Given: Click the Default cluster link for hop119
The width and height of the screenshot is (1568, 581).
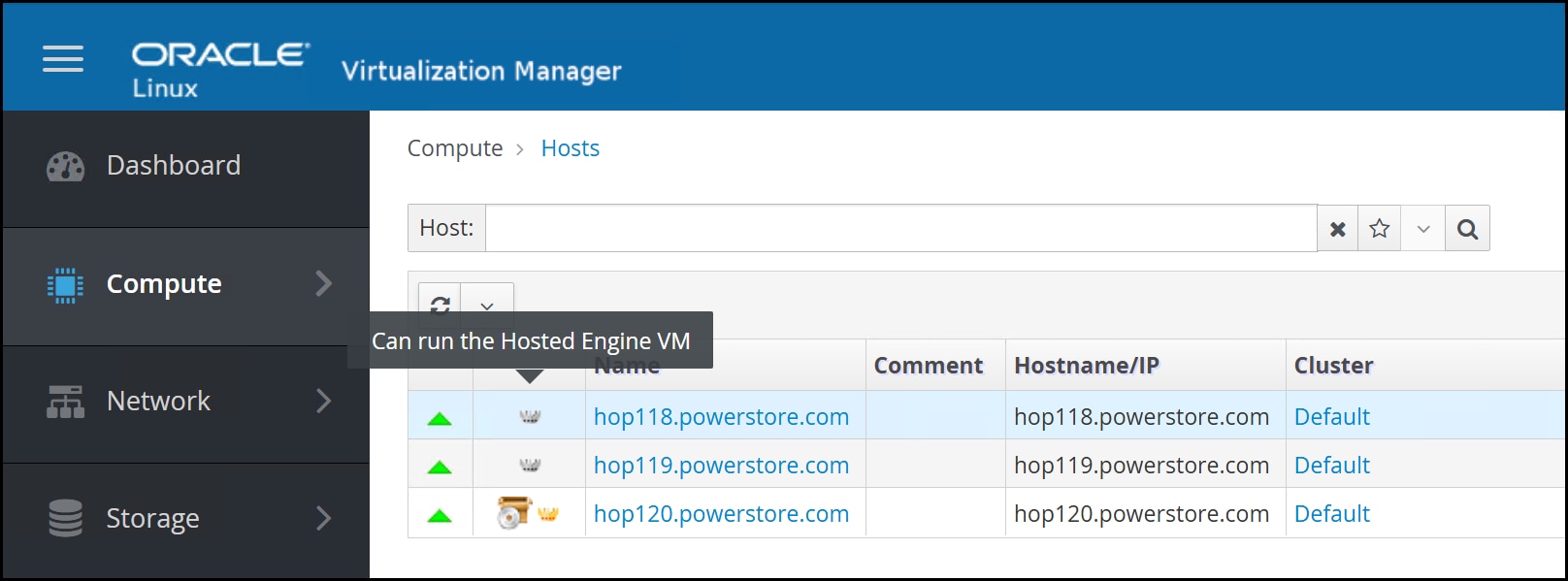Looking at the screenshot, I should 1332,466.
